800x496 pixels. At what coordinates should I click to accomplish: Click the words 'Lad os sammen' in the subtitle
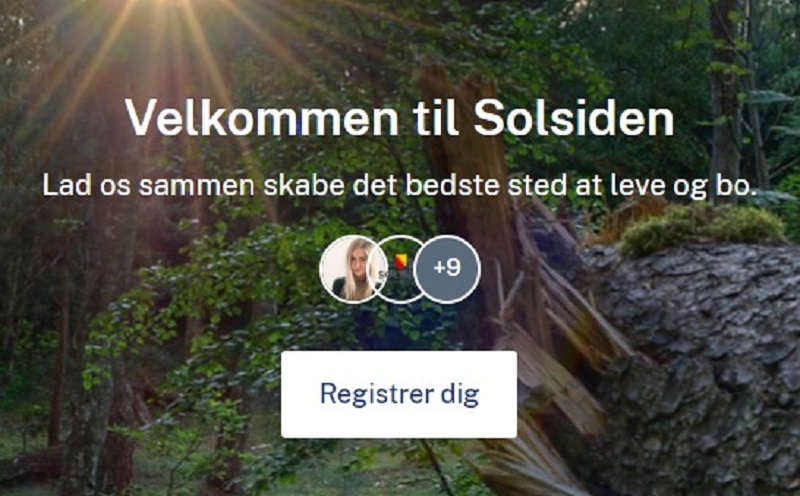(148, 185)
